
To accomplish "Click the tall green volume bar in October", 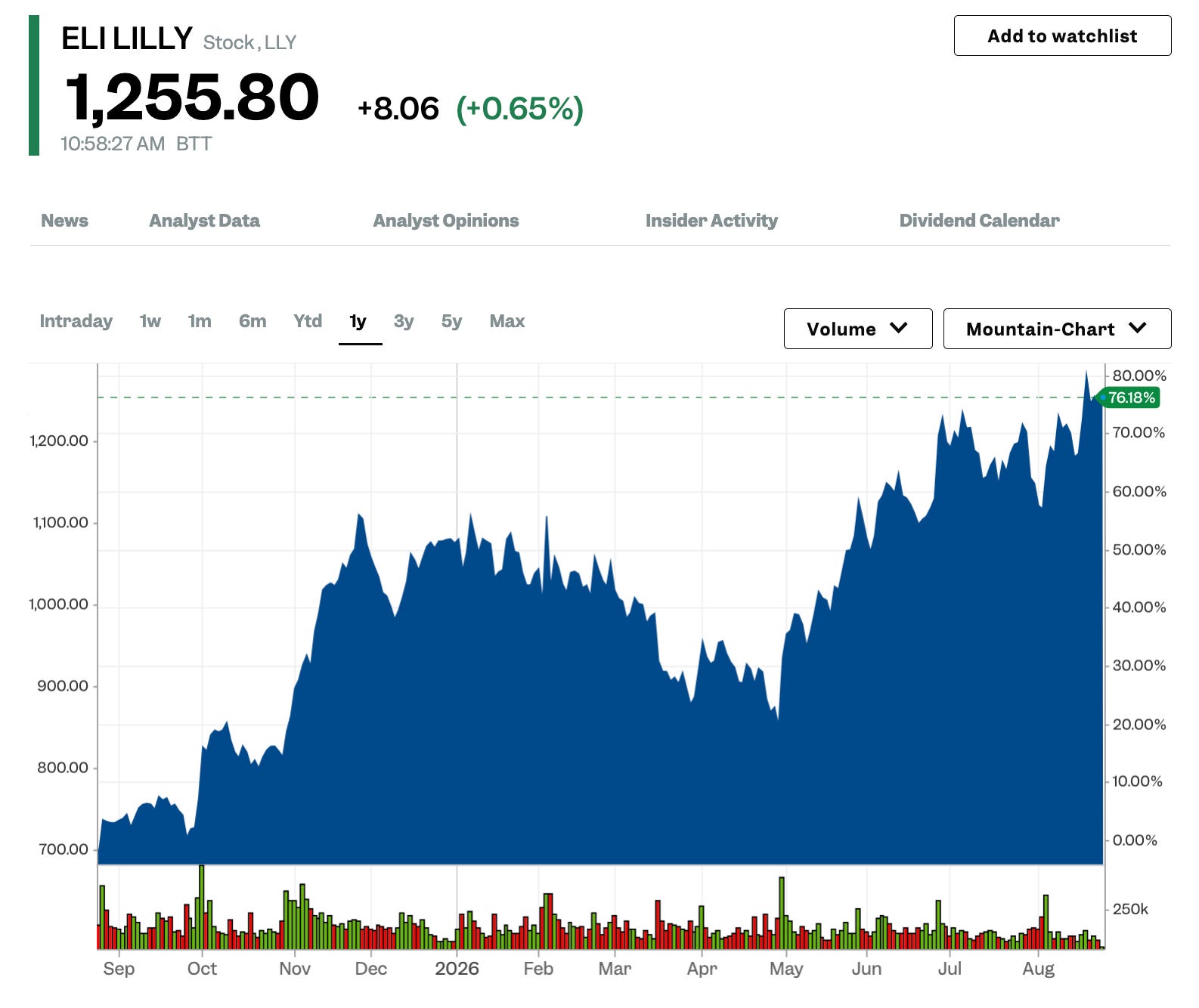I will click(202, 907).
